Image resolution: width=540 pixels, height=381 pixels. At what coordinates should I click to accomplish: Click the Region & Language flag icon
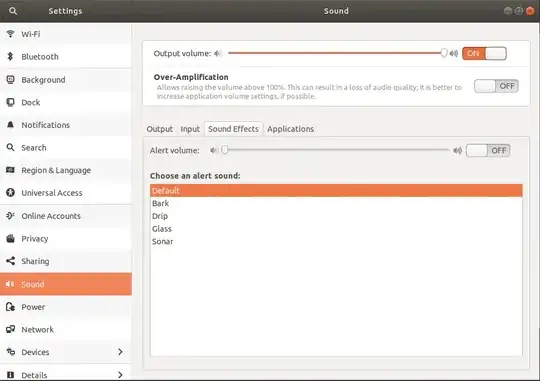coord(10,170)
